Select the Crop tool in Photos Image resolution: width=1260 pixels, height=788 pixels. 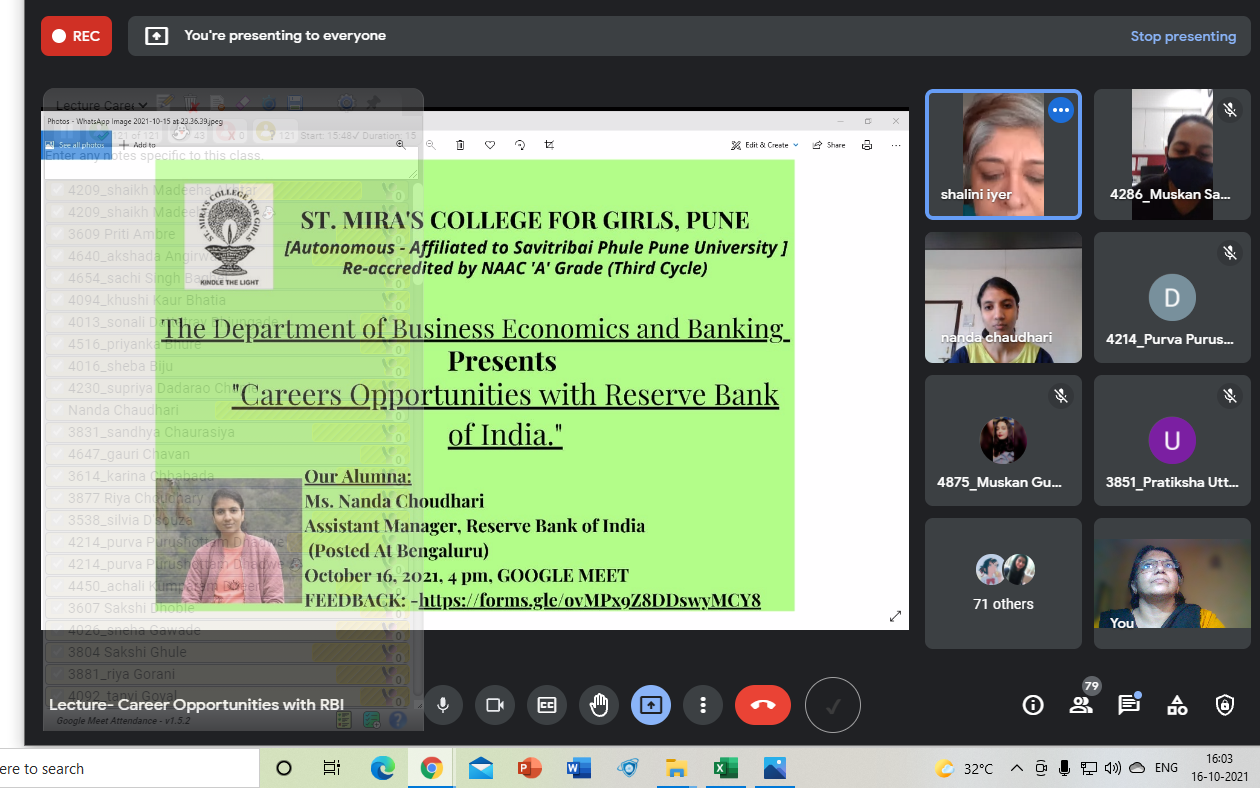[551, 145]
